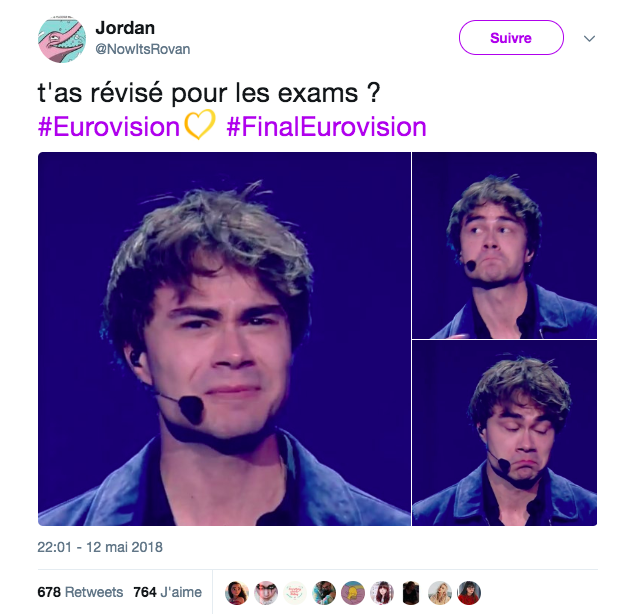Open the yellow cartoon character liker avatar

353,593
